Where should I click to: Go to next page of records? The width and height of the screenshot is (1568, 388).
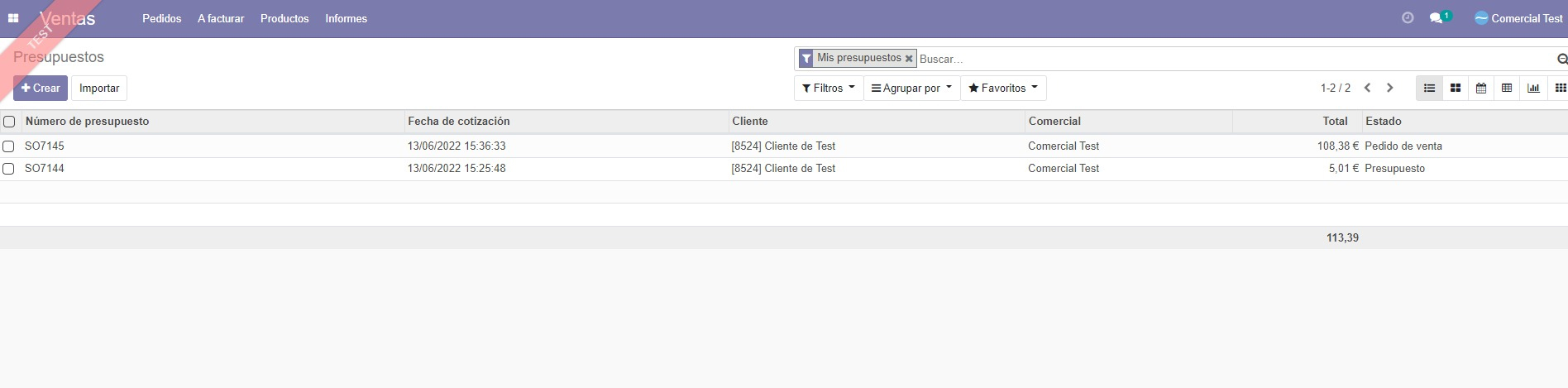coord(1390,89)
